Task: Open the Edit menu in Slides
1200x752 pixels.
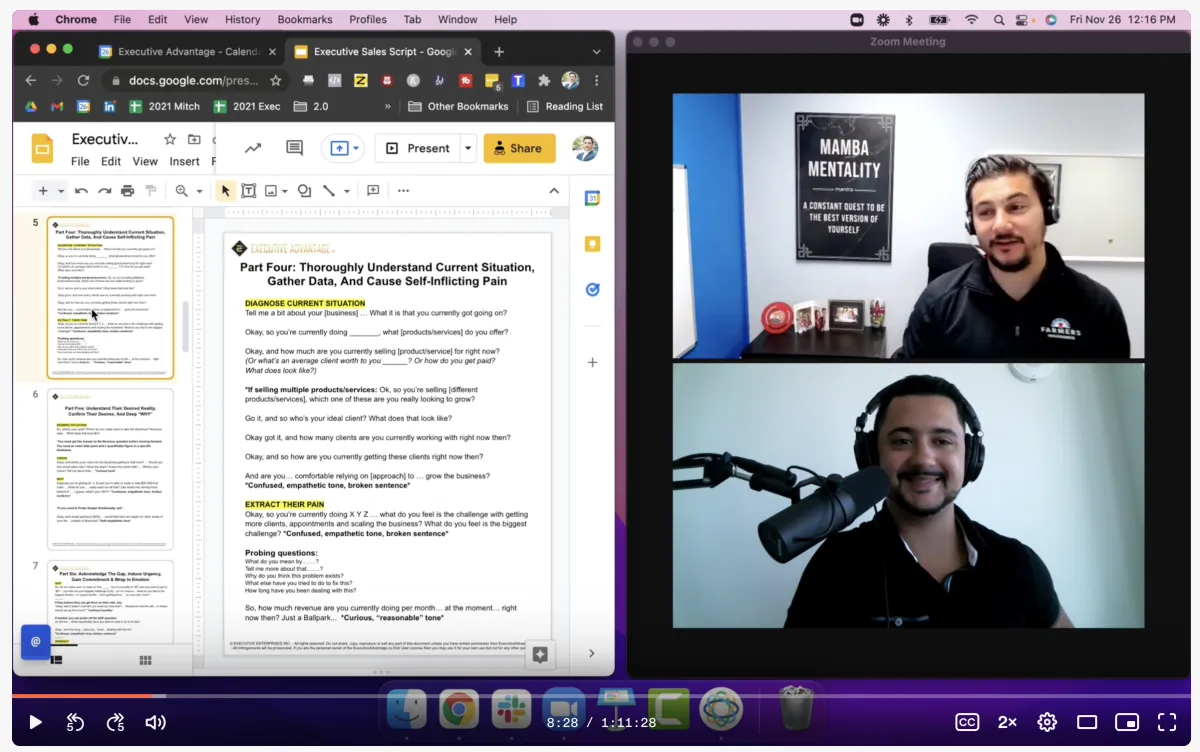Action: [x=111, y=161]
